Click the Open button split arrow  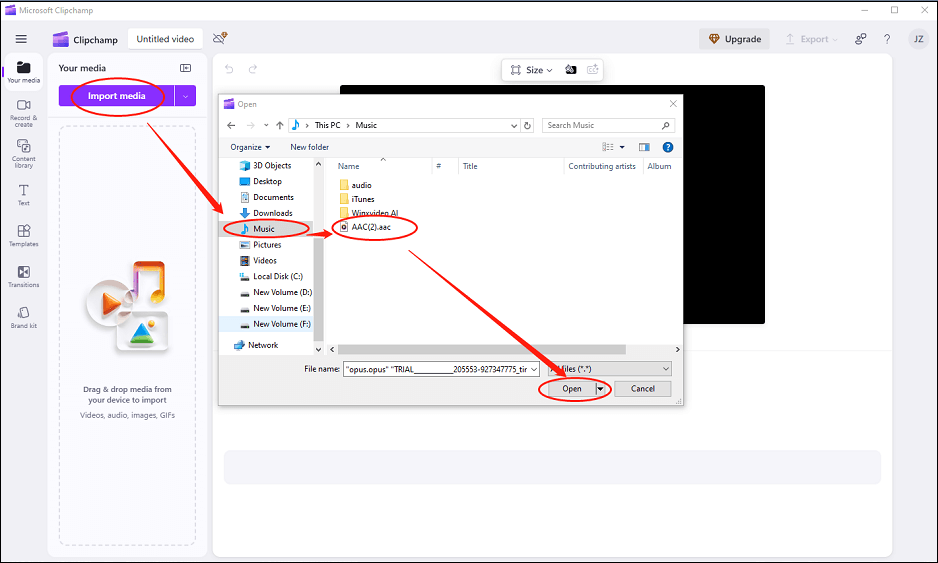pyautogui.click(x=601, y=389)
